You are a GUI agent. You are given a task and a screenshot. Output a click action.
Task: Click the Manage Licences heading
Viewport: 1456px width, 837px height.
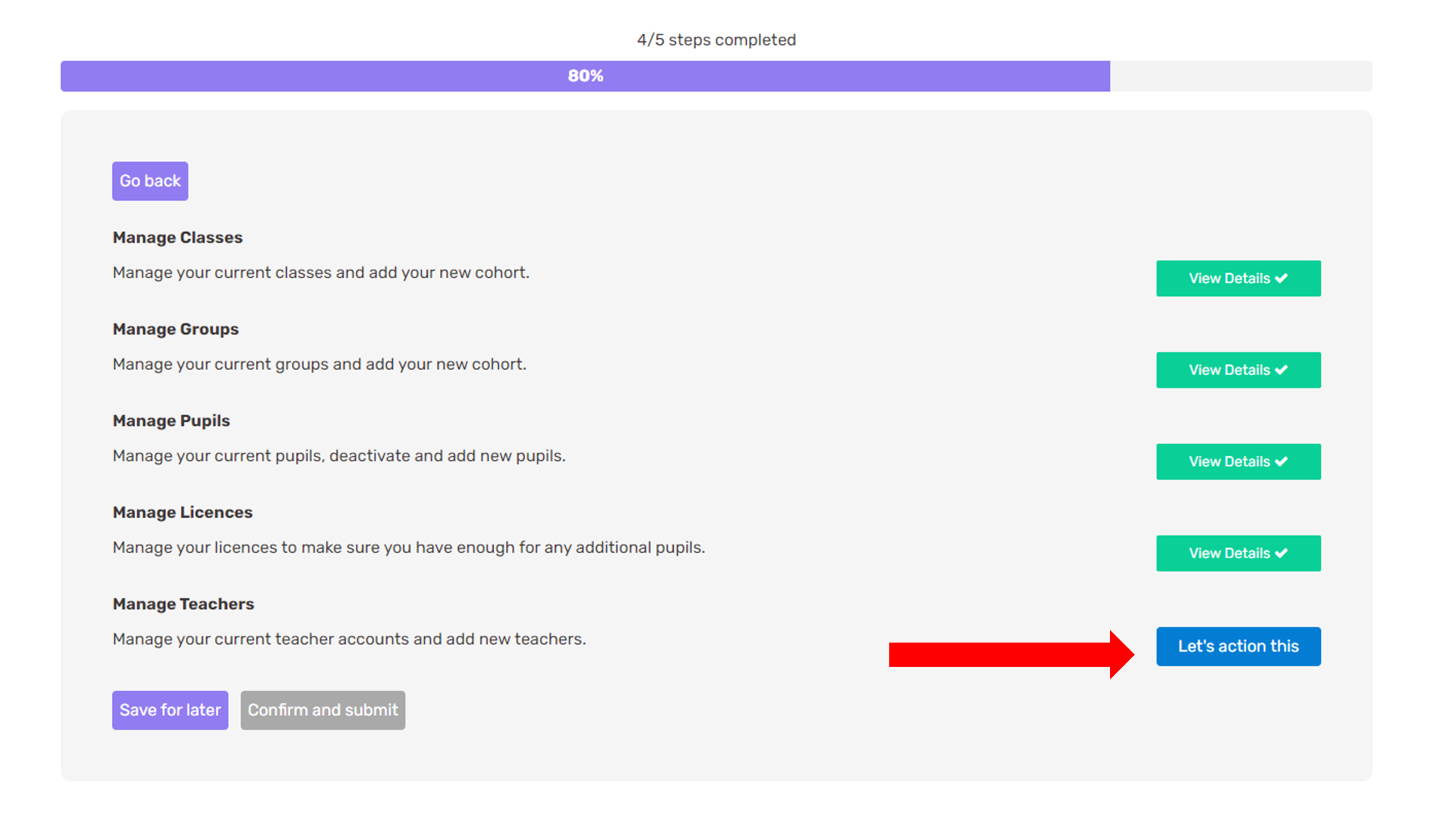coord(183,512)
